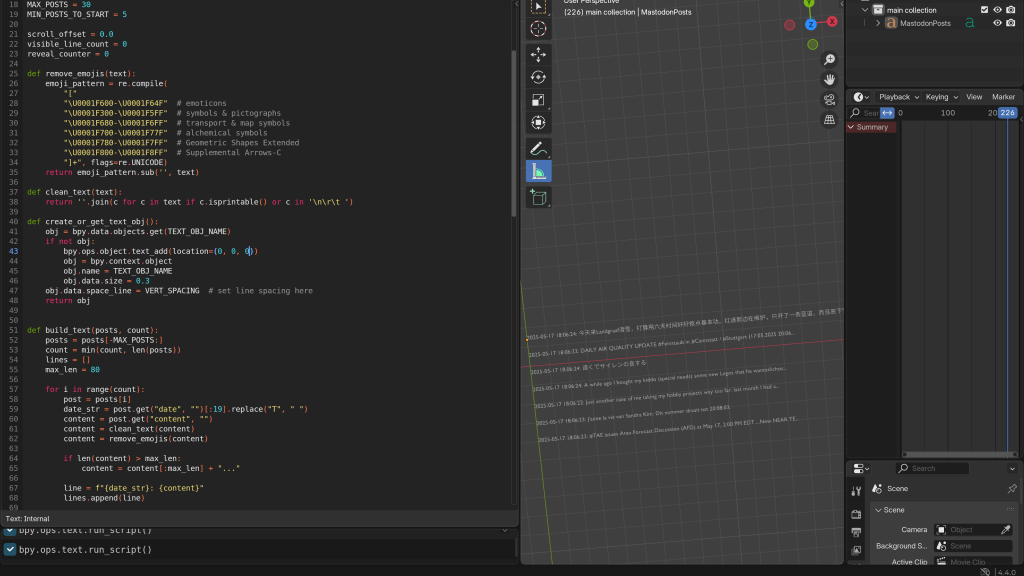The width and height of the screenshot is (1024, 576).
Task: Select the Select Box tool
Action: pyautogui.click(x=538, y=7)
